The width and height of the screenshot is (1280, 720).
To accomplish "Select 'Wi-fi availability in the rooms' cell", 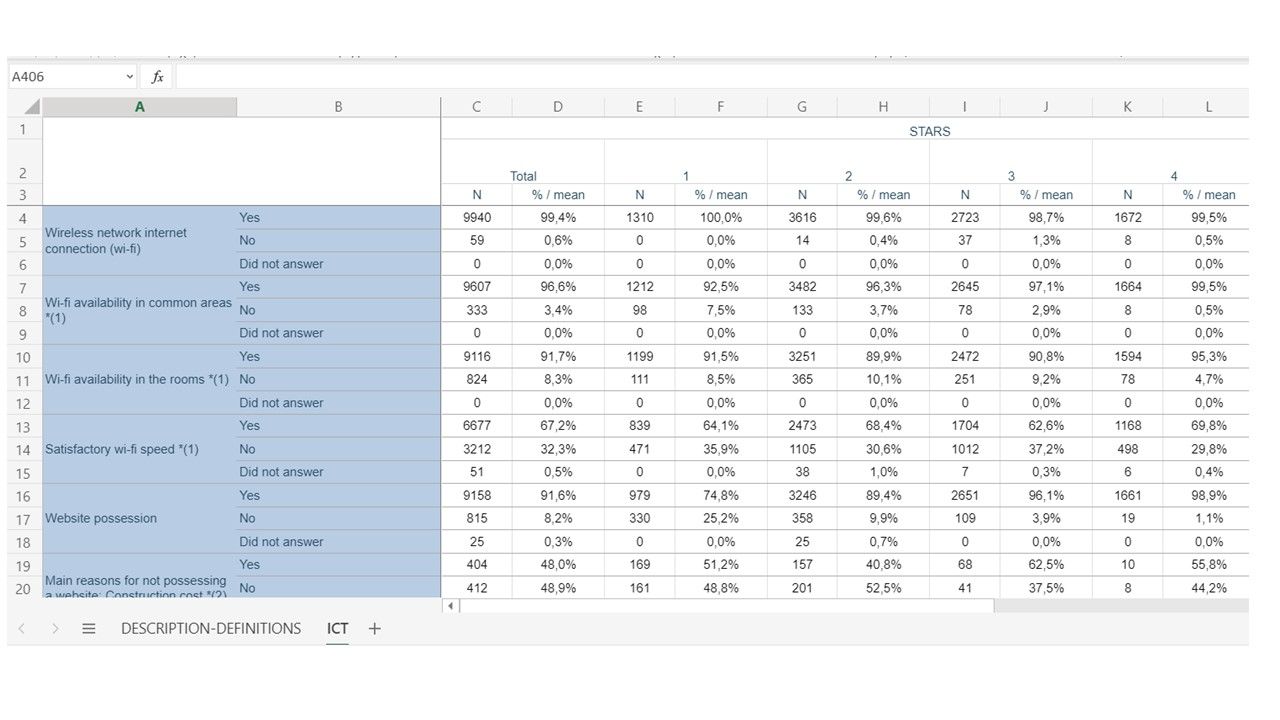I will pyautogui.click(x=140, y=380).
